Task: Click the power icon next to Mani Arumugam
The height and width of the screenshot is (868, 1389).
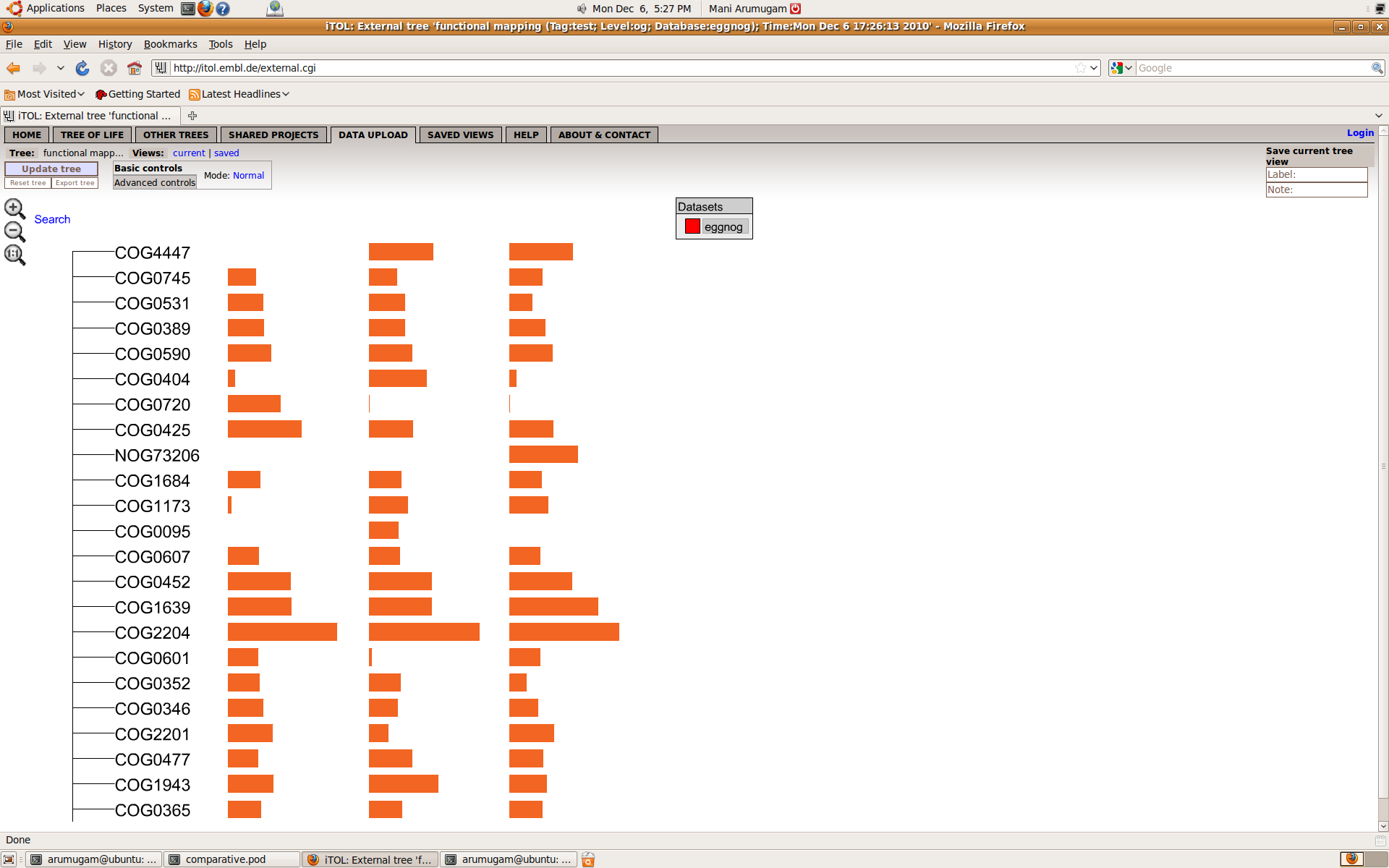Action: click(796, 9)
